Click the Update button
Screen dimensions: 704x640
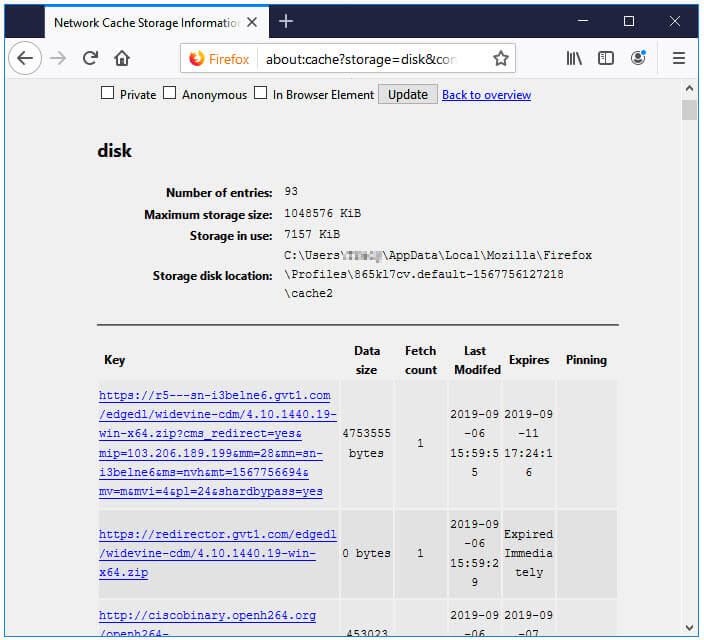click(408, 94)
